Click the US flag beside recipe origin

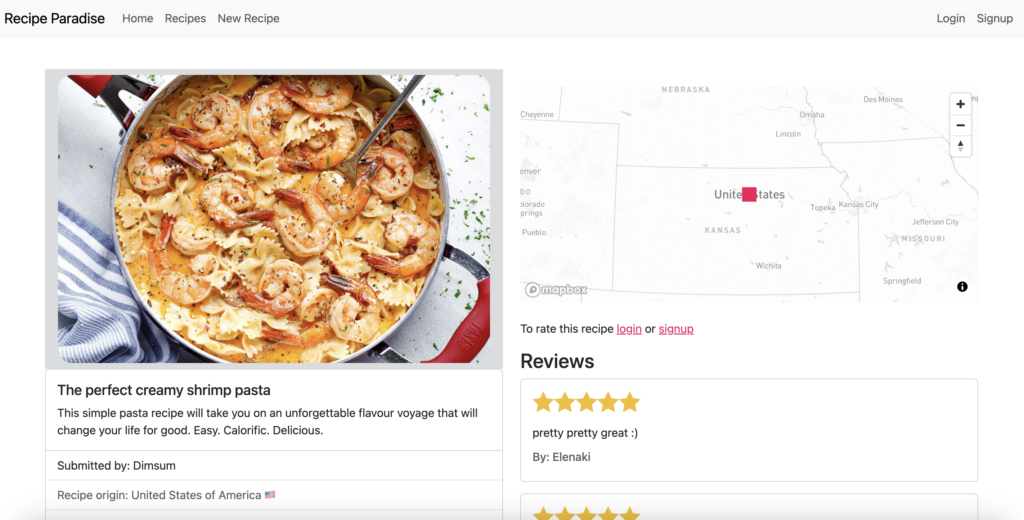click(270, 495)
